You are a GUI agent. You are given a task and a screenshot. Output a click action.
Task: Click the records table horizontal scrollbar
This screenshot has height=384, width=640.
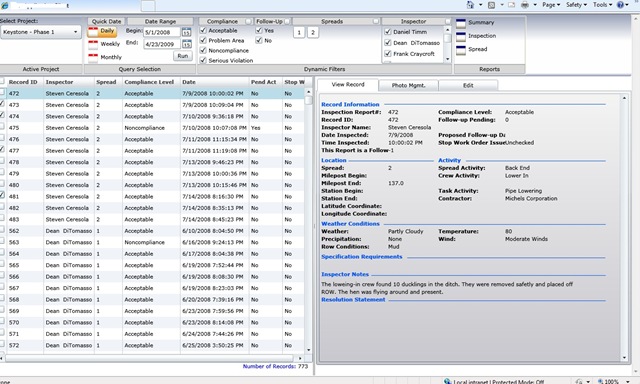(152, 358)
